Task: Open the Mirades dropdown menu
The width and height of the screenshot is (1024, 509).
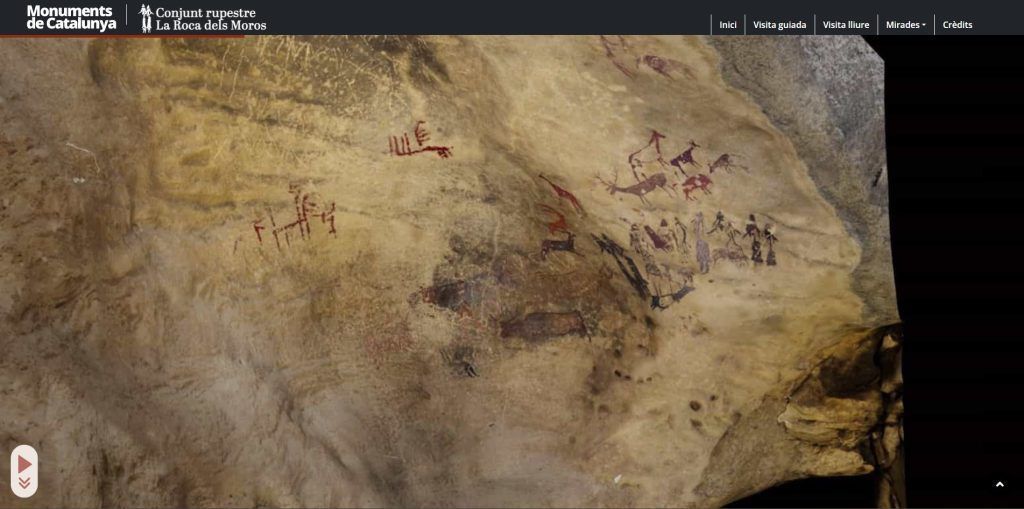Action: (x=905, y=25)
